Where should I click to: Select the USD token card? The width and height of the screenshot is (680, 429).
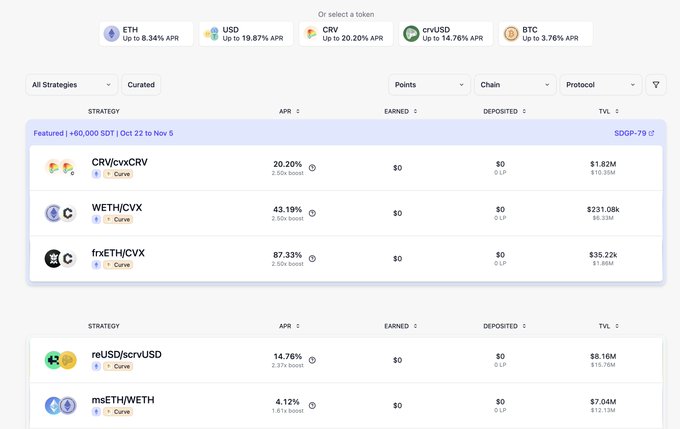pos(246,34)
